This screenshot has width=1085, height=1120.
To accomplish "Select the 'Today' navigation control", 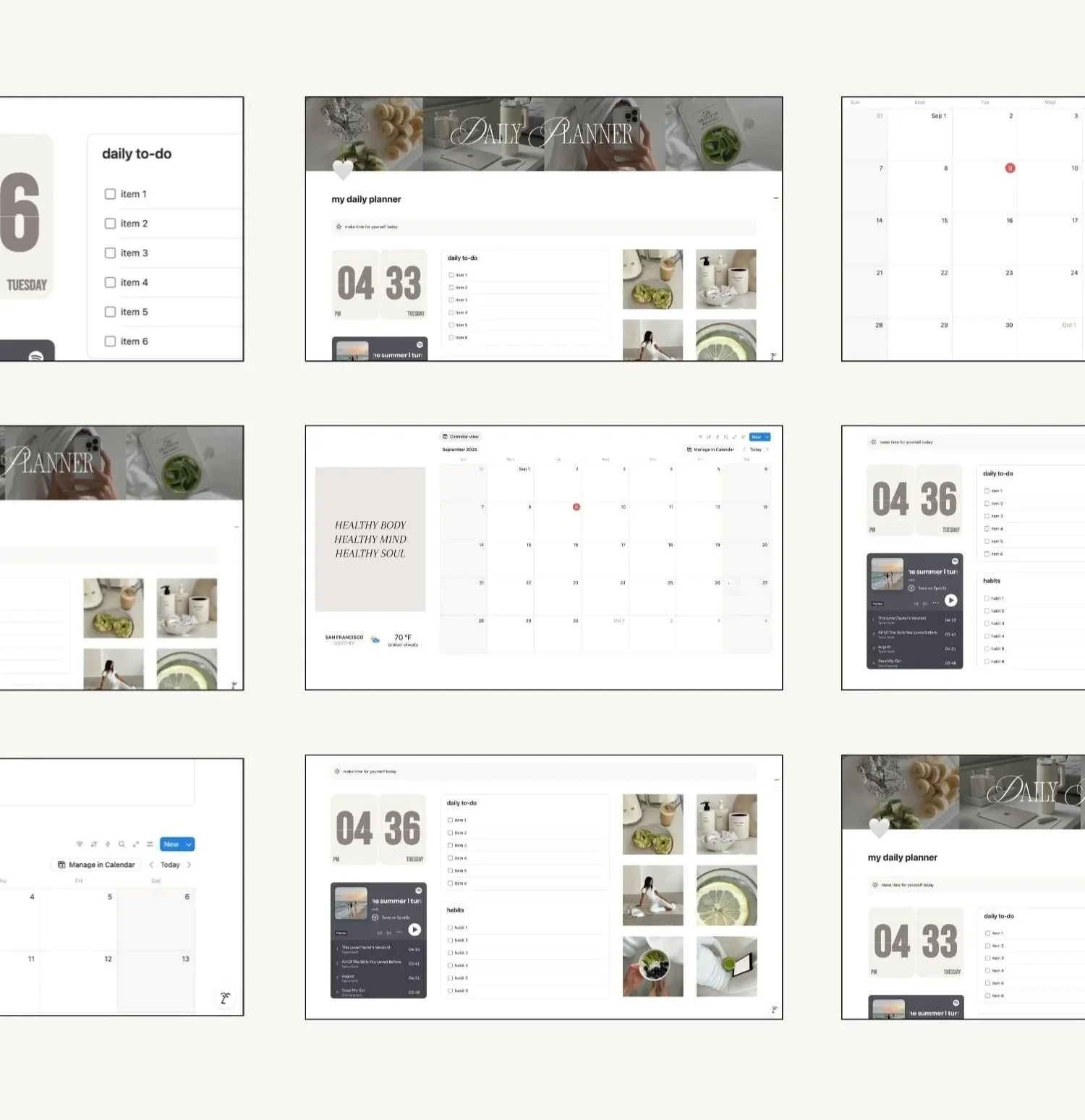I will coord(755,449).
